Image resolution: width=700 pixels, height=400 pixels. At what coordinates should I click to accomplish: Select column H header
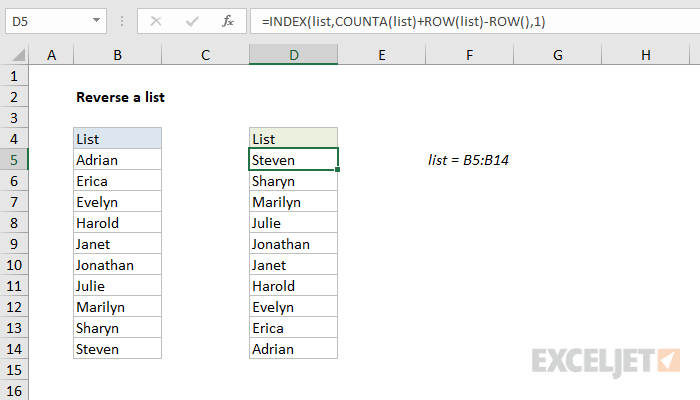[646, 55]
